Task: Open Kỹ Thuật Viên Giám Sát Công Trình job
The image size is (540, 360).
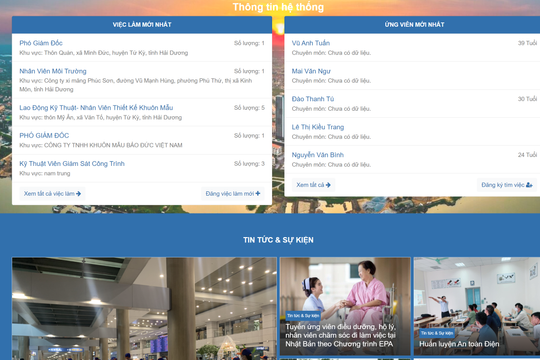Action: click(72, 163)
